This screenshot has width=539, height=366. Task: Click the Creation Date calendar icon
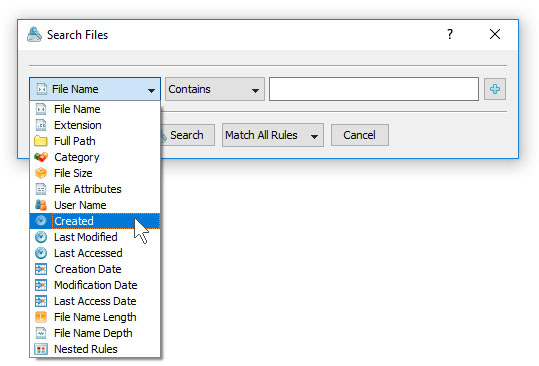pyautogui.click(x=41, y=269)
